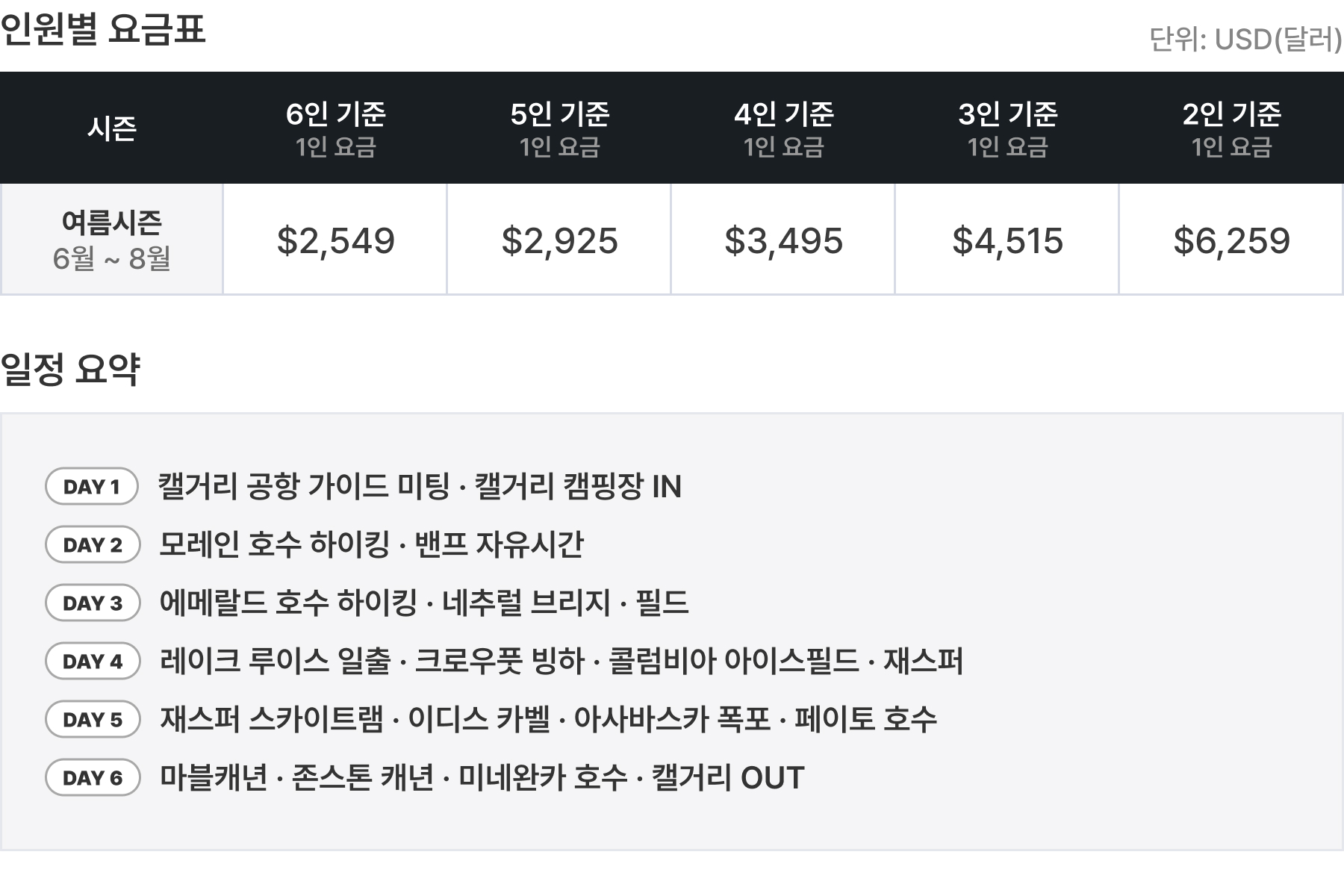Click the $4,515 price cell
This screenshot has width=1344, height=896.
pyautogui.click(x=1007, y=240)
